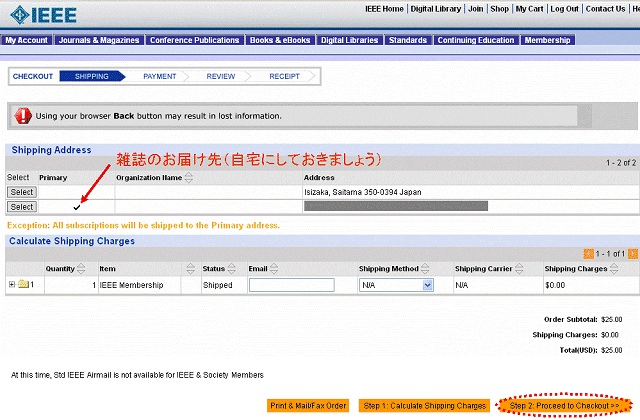Open Journals & Magazines menu
Viewport: 640px width, 420px height.
click(x=99, y=40)
